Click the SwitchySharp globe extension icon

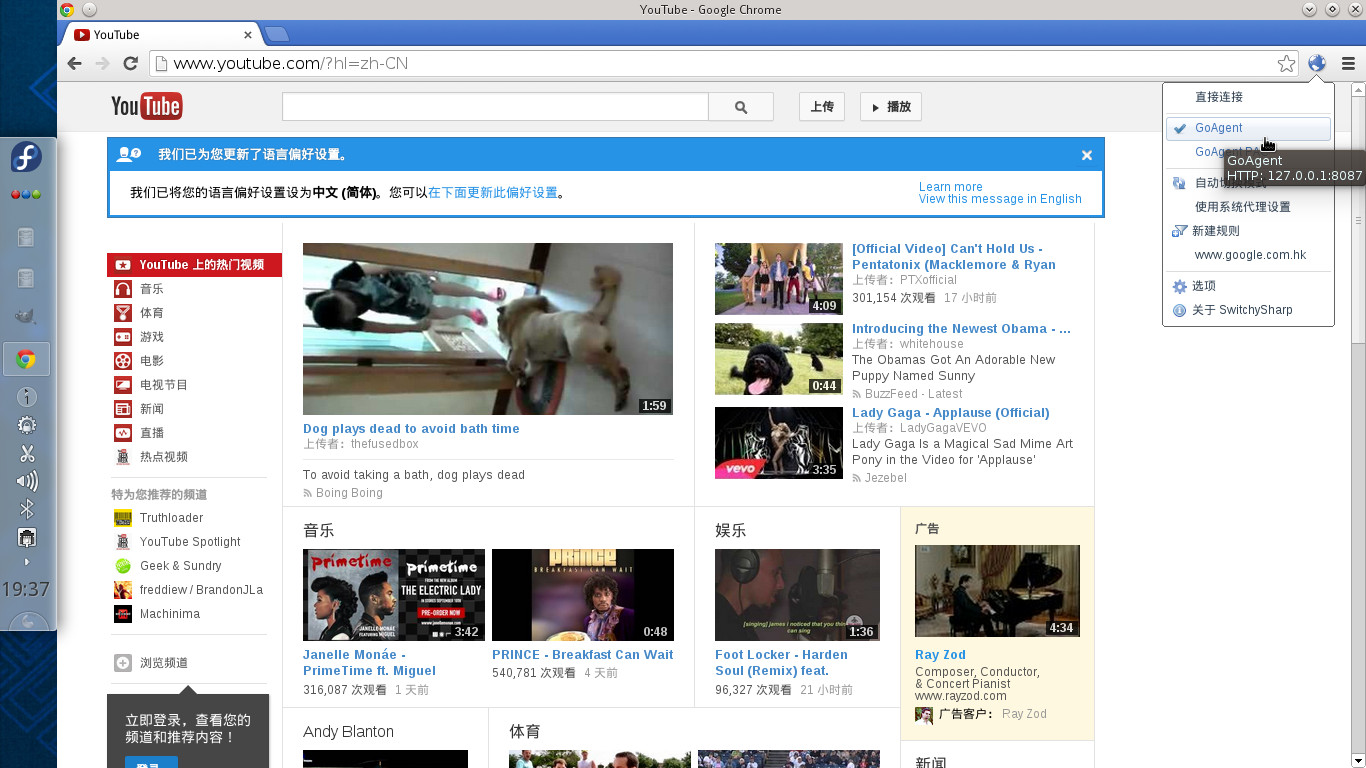(x=1317, y=63)
